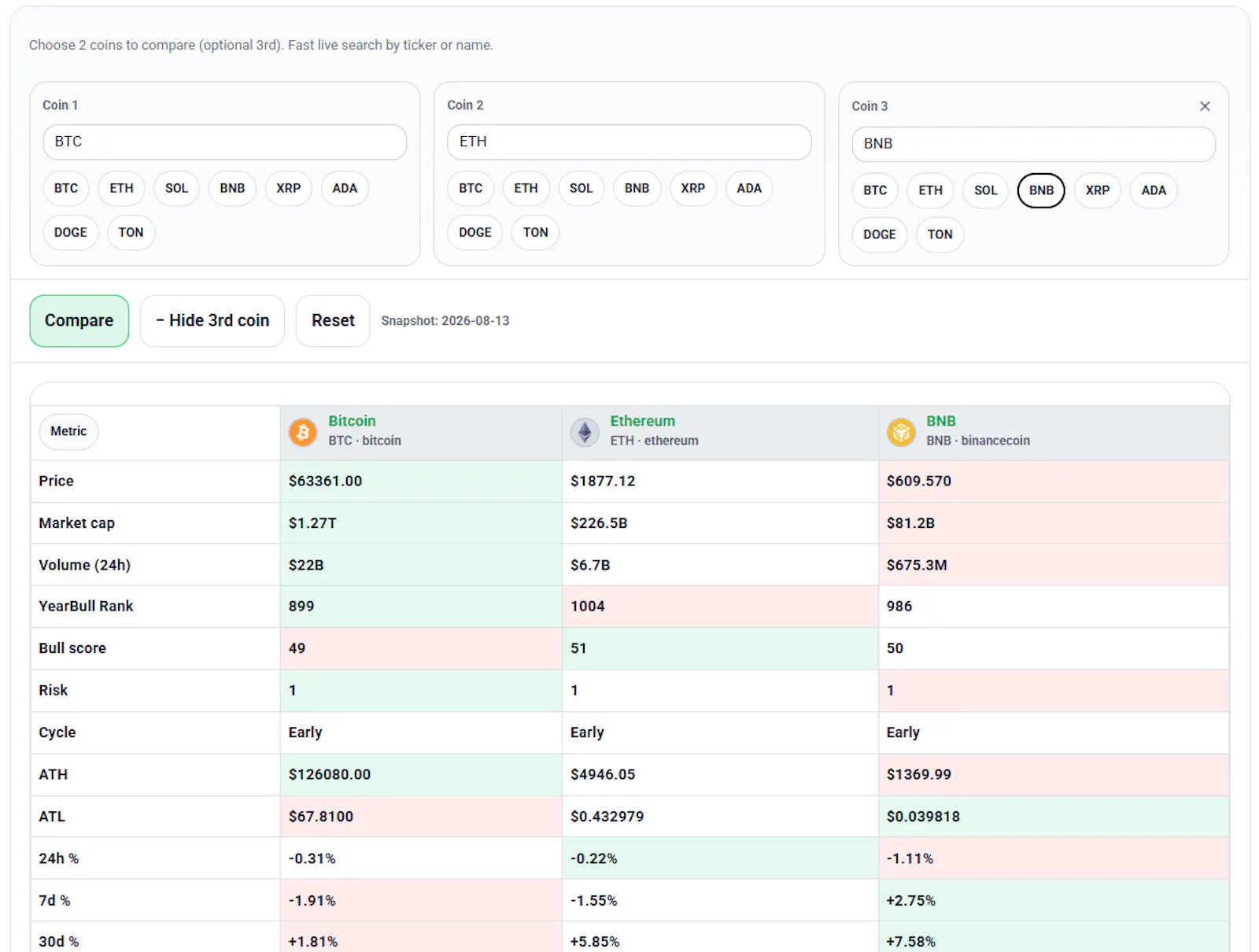The width and height of the screenshot is (1259, 952).
Task: Focus the Coin 2 search field
Action: 629,142
